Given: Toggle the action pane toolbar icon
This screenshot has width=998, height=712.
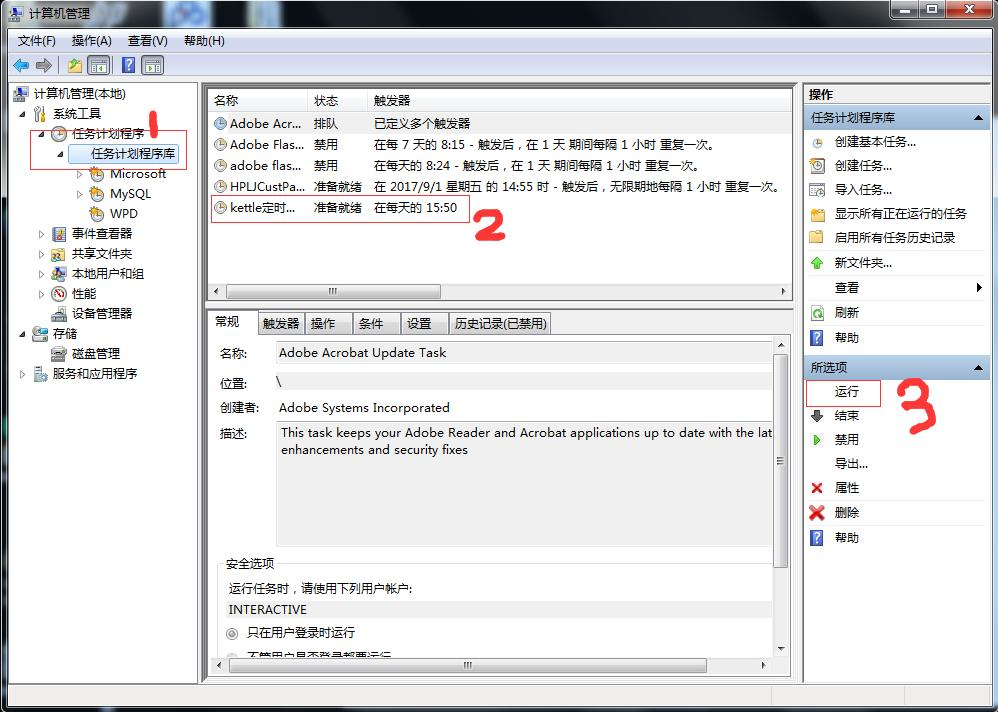Looking at the screenshot, I should (153, 65).
